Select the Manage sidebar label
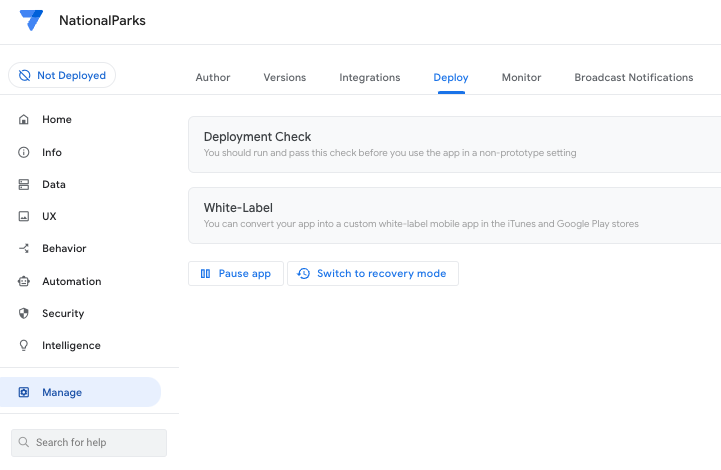721x470 pixels. (x=62, y=392)
